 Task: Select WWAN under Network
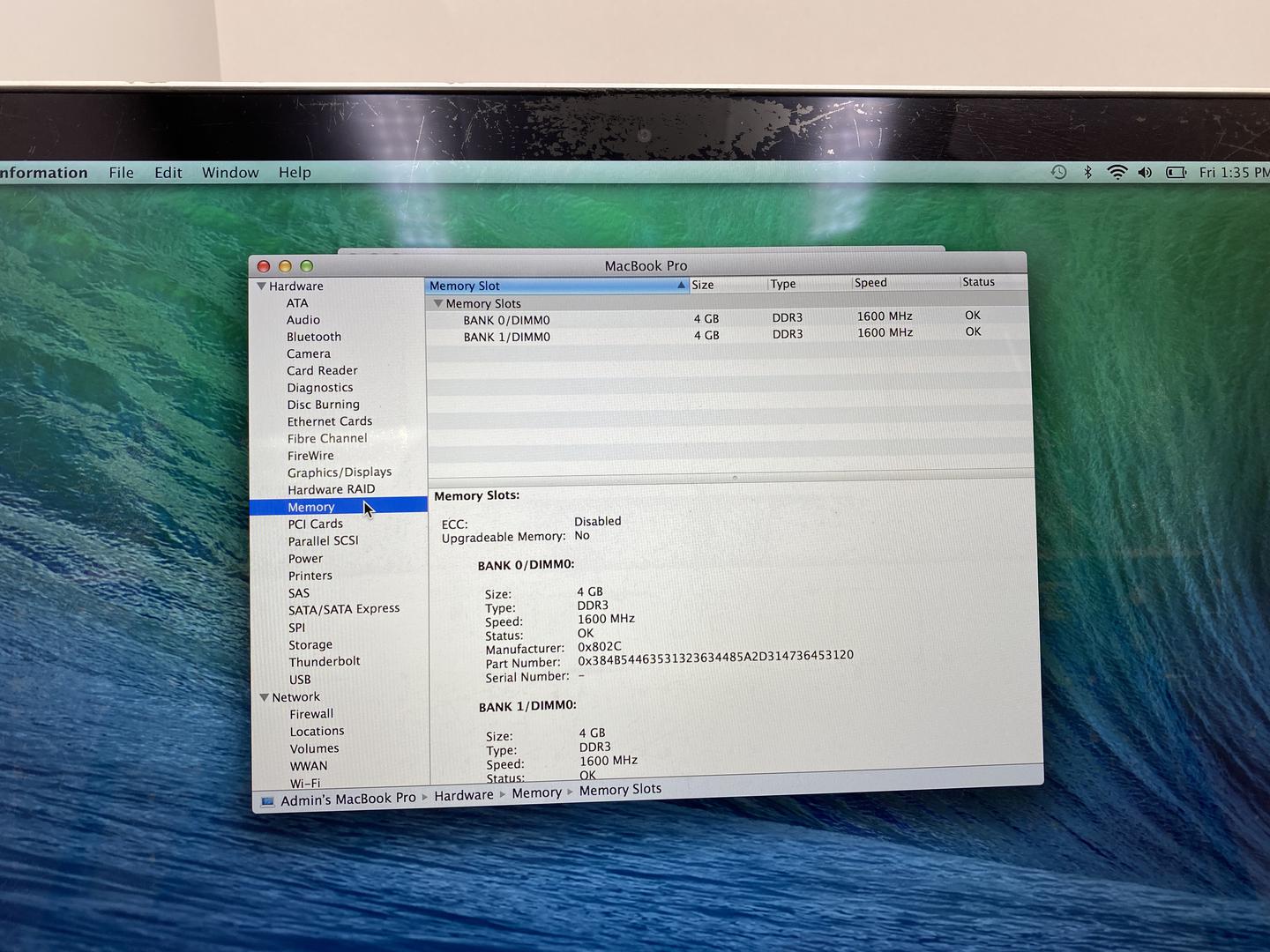point(309,766)
